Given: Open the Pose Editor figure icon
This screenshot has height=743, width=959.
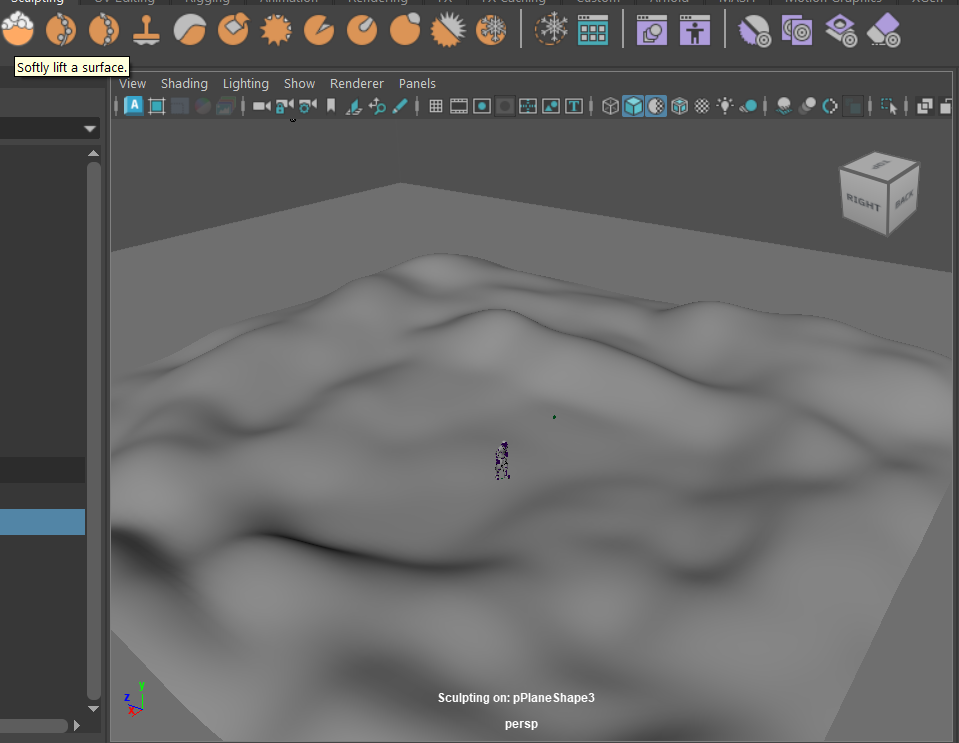Looking at the screenshot, I should pyautogui.click(x=694, y=31).
